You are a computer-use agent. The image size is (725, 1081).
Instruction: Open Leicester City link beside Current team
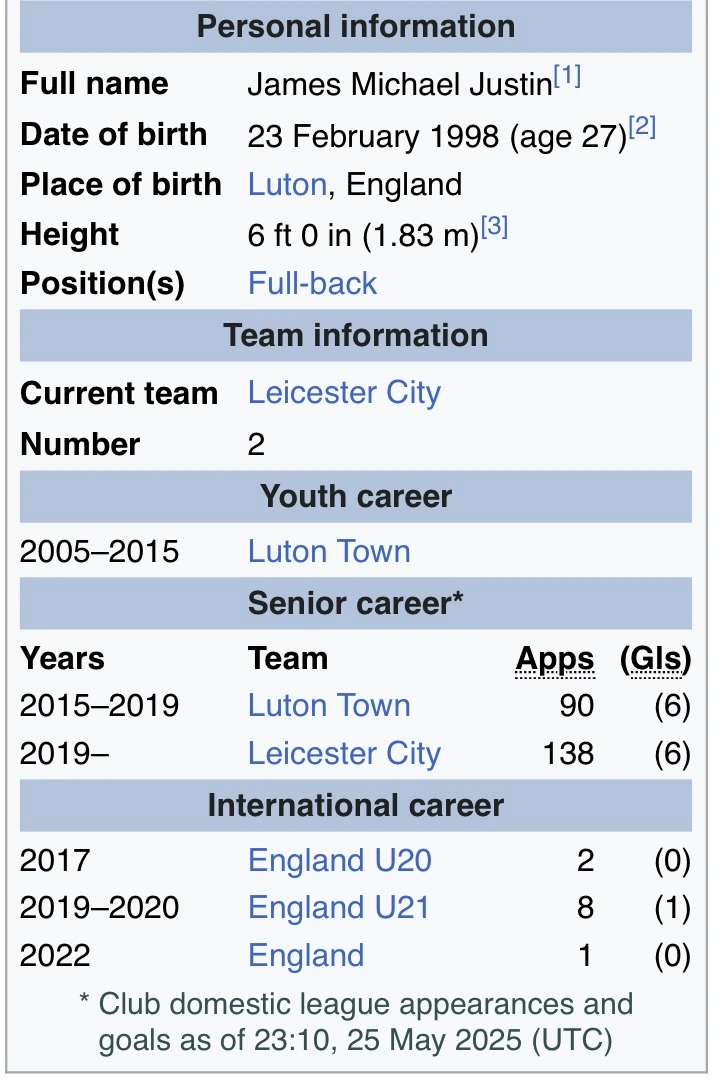[x=344, y=393]
